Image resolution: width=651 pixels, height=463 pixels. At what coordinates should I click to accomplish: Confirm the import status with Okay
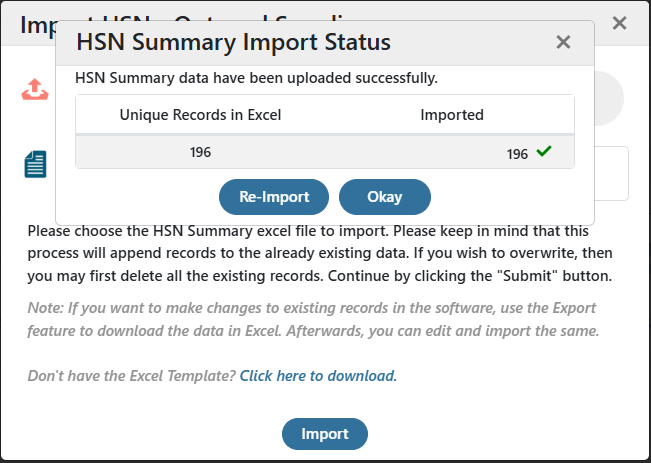point(385,197)
